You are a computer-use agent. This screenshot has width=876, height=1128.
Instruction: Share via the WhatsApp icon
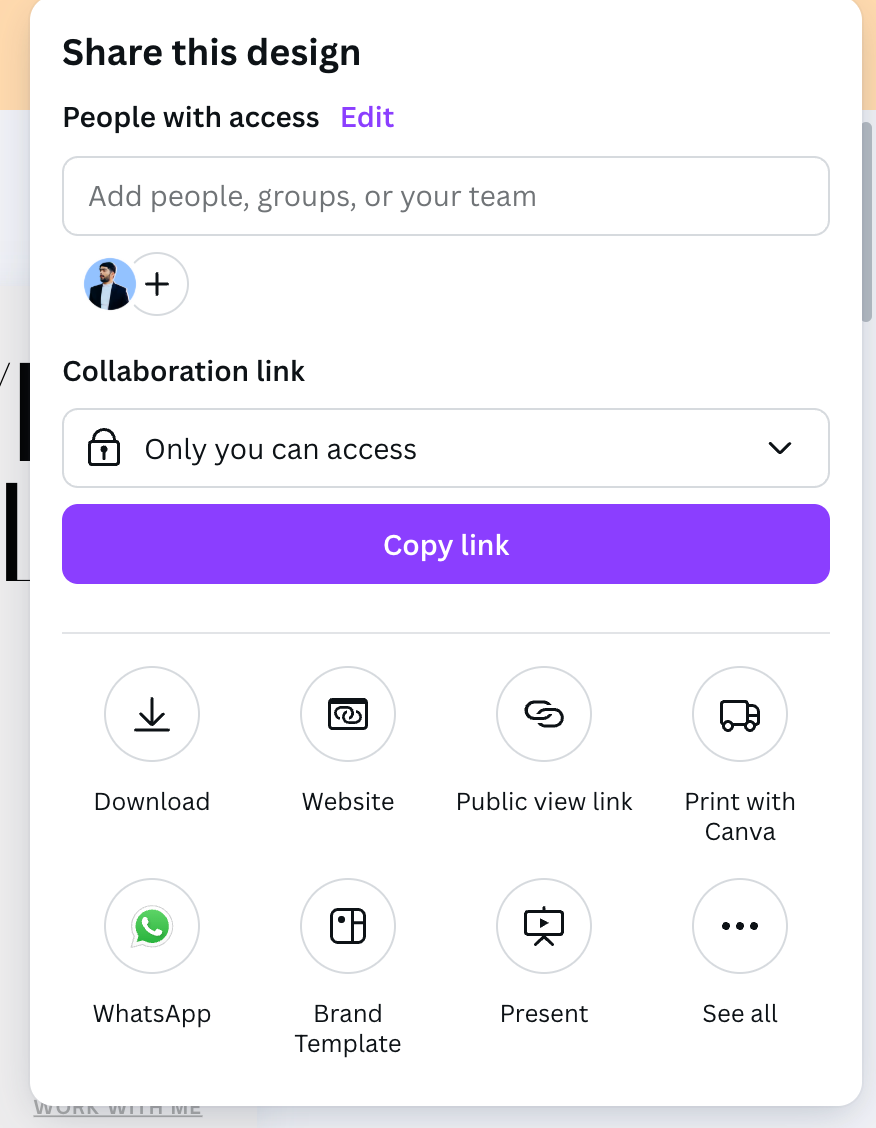click(x=152, y=926)
